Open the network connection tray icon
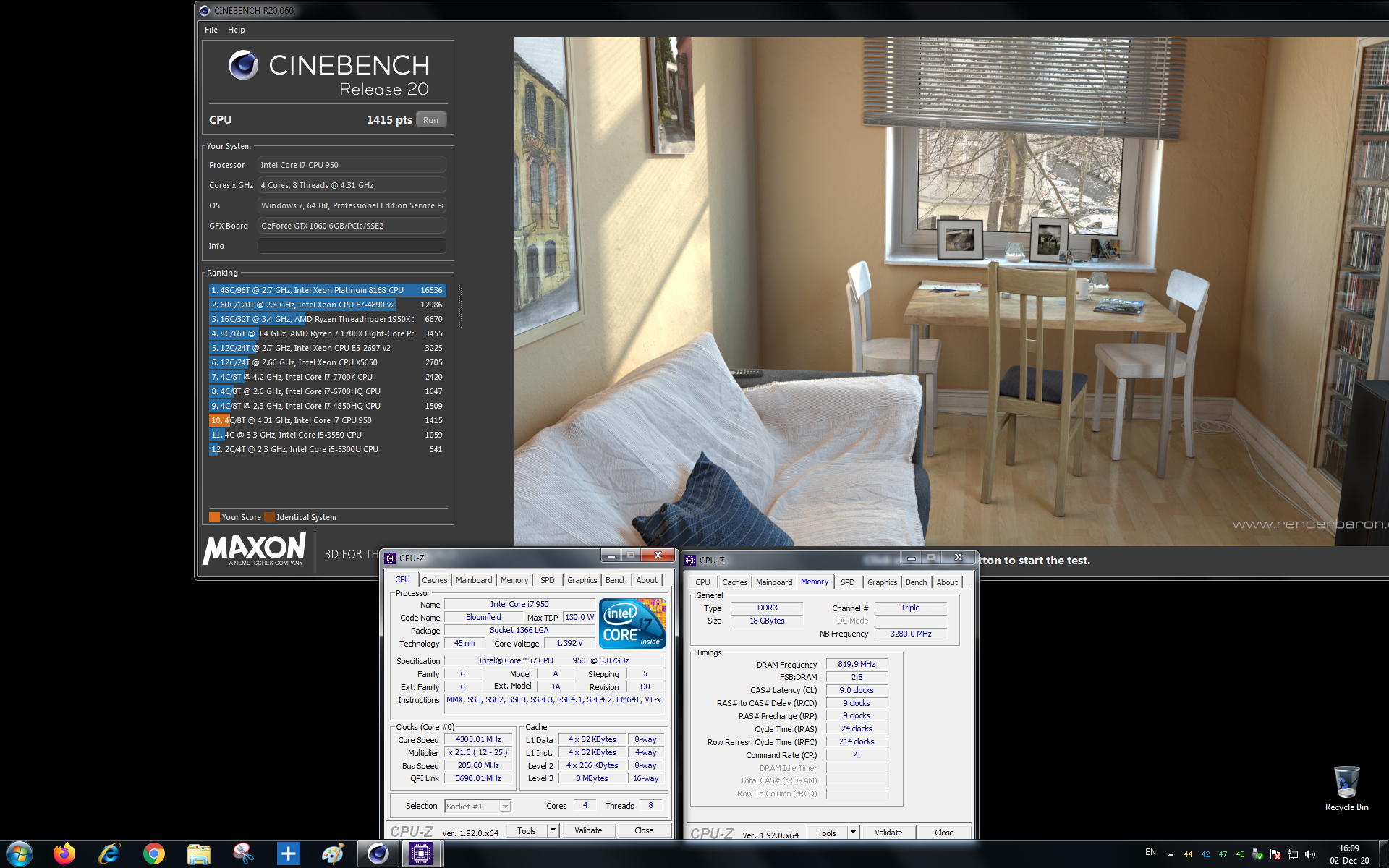 [1292, 854]
